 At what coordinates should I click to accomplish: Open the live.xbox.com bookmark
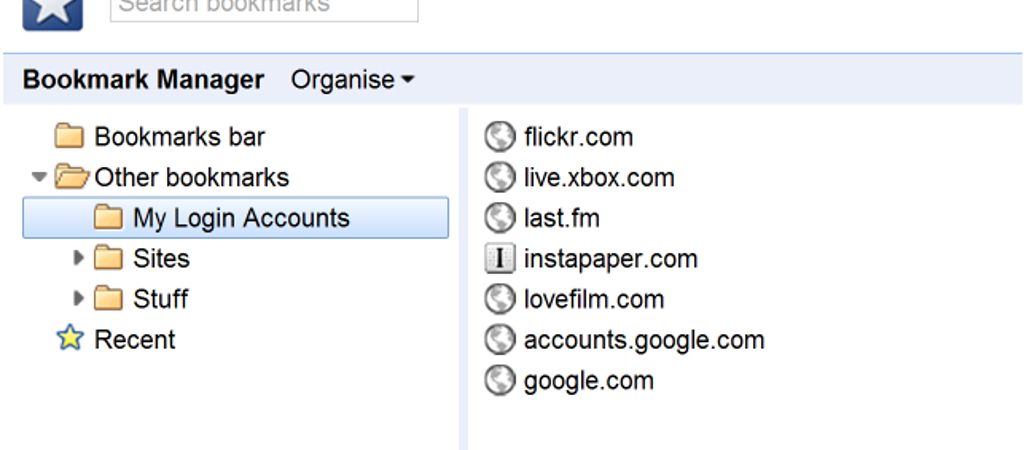pyautogui.click(x=599, y=178)
